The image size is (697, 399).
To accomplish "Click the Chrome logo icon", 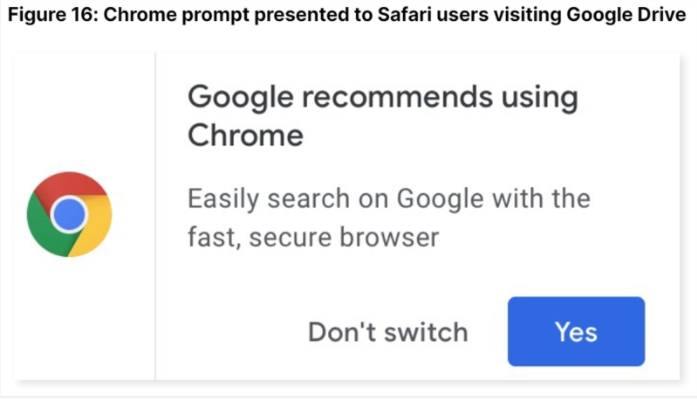I will pyautogui.click(x=69, y=214).
